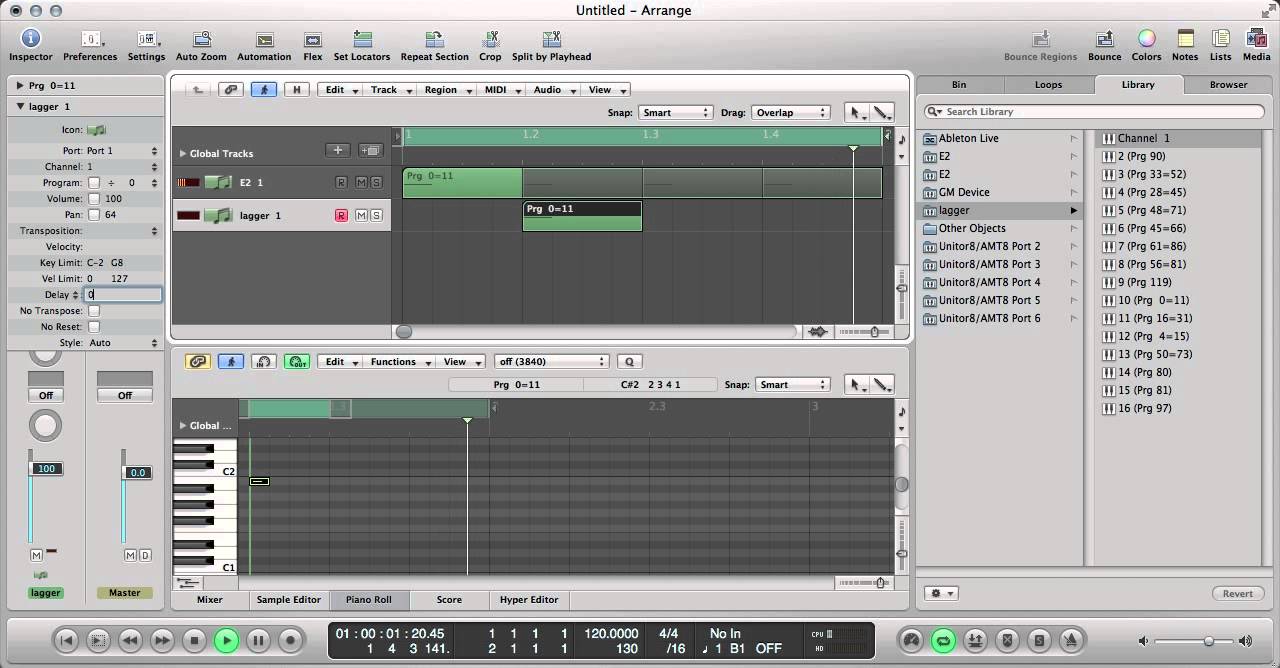Click the metronome button in transport
1280x668 pixels.
(1071, 641)
